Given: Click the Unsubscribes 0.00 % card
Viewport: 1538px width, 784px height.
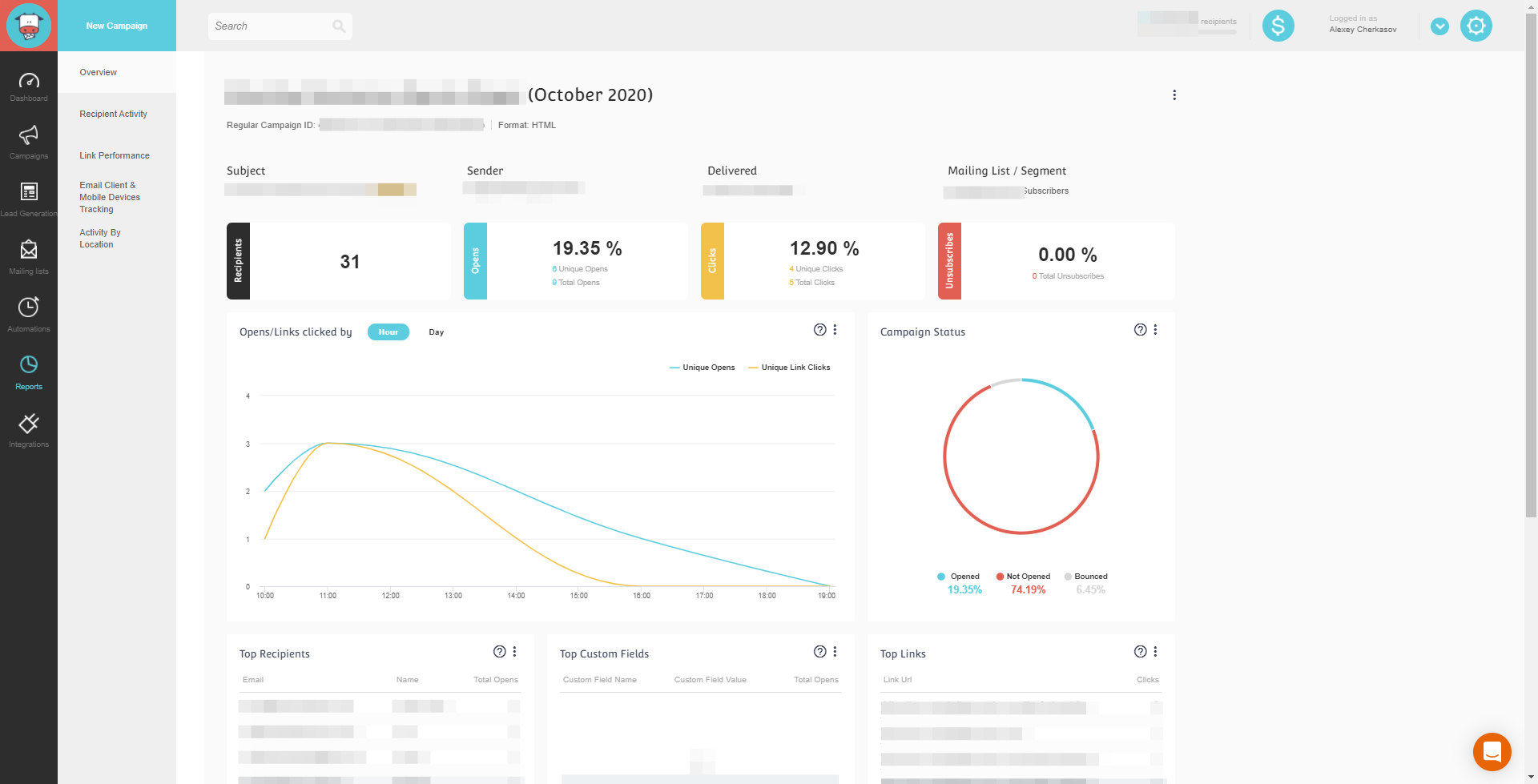Looking at the screenshot, I should pos(1057,261).
